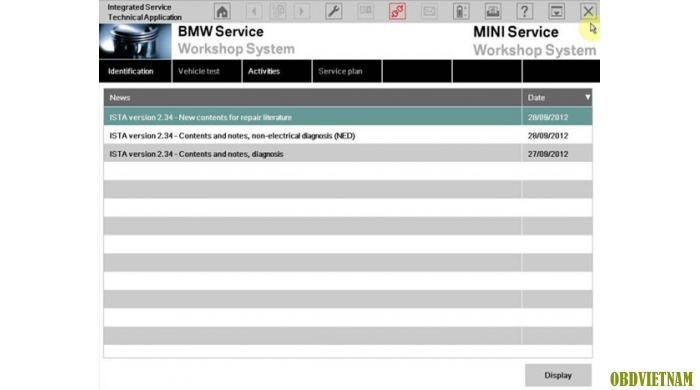The image size is (700, 390).
Task: Click the minimize-to-tray window icon
Action: pos(556,11)
